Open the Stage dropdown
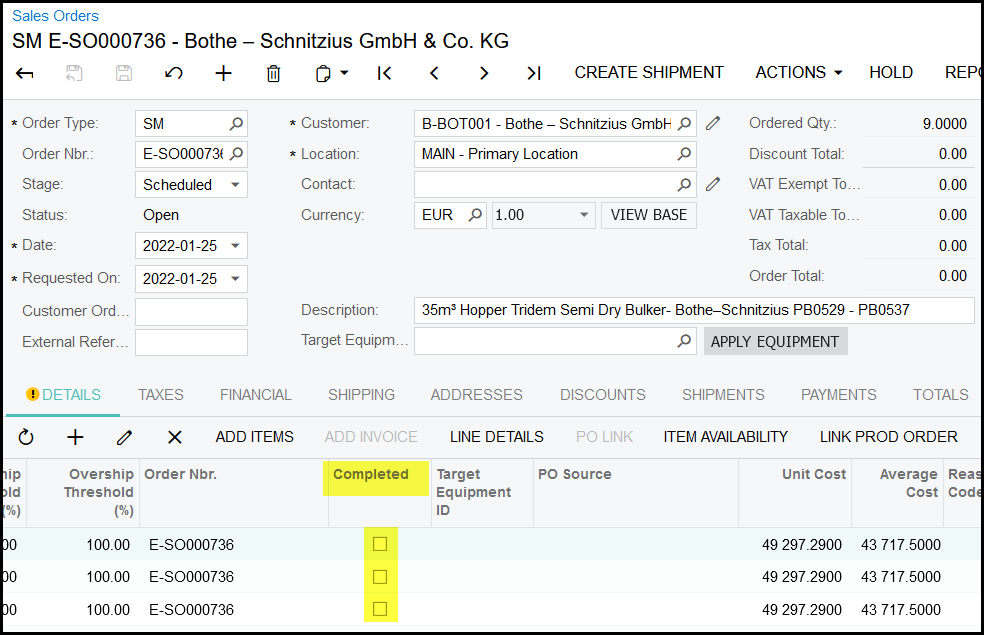 (x=235, y=185)
